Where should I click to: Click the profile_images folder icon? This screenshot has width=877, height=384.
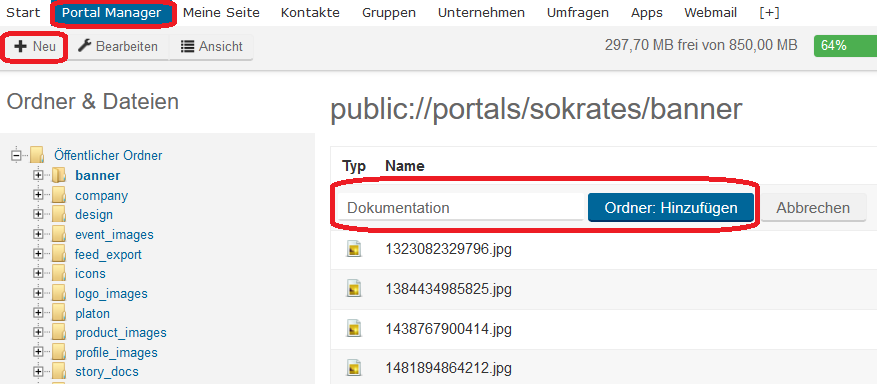click(59, 352)
